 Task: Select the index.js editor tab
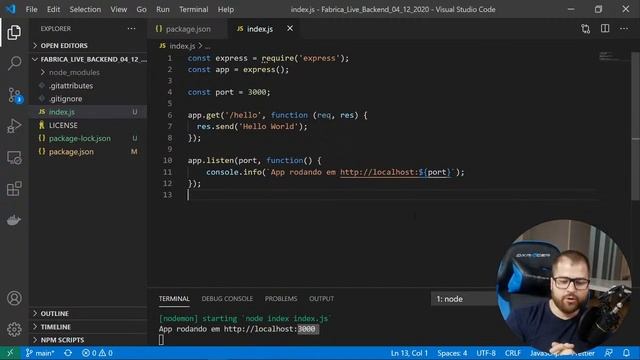pos(260,29)
